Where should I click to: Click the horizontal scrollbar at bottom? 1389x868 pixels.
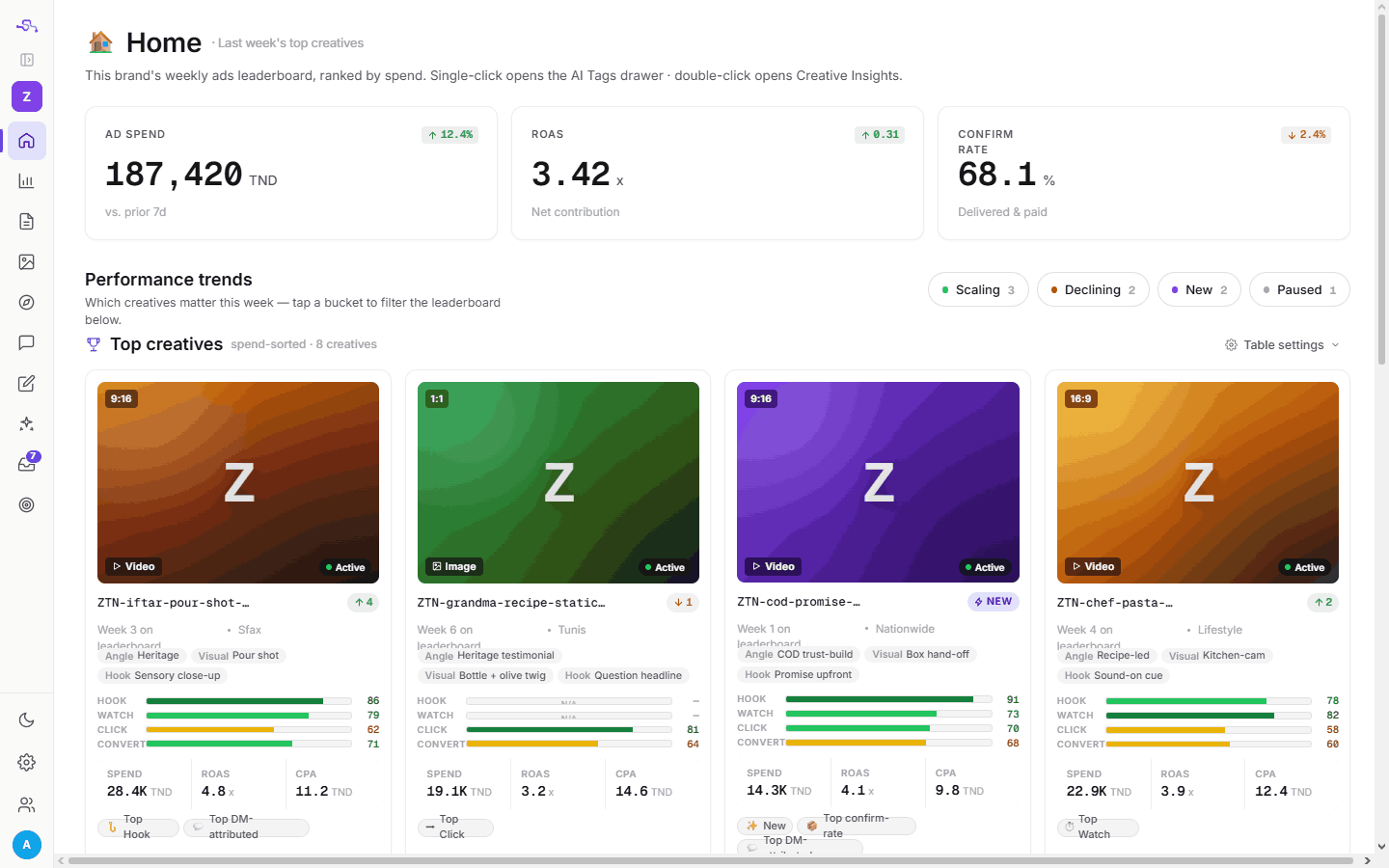pyautogui.click(x=711, y=860)
